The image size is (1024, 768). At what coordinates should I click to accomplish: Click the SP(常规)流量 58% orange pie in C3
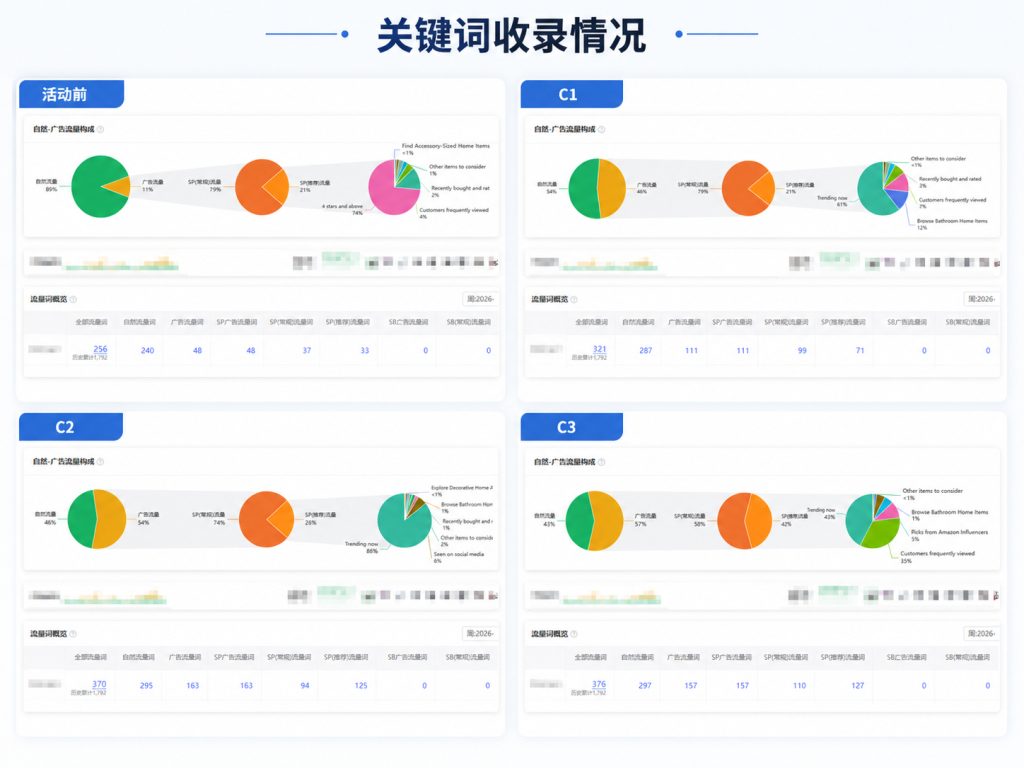point(744,521)
